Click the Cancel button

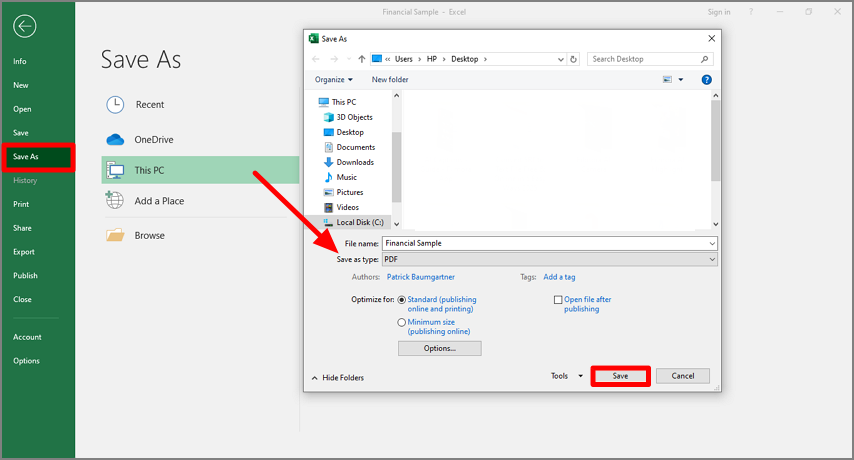point(682,376)
